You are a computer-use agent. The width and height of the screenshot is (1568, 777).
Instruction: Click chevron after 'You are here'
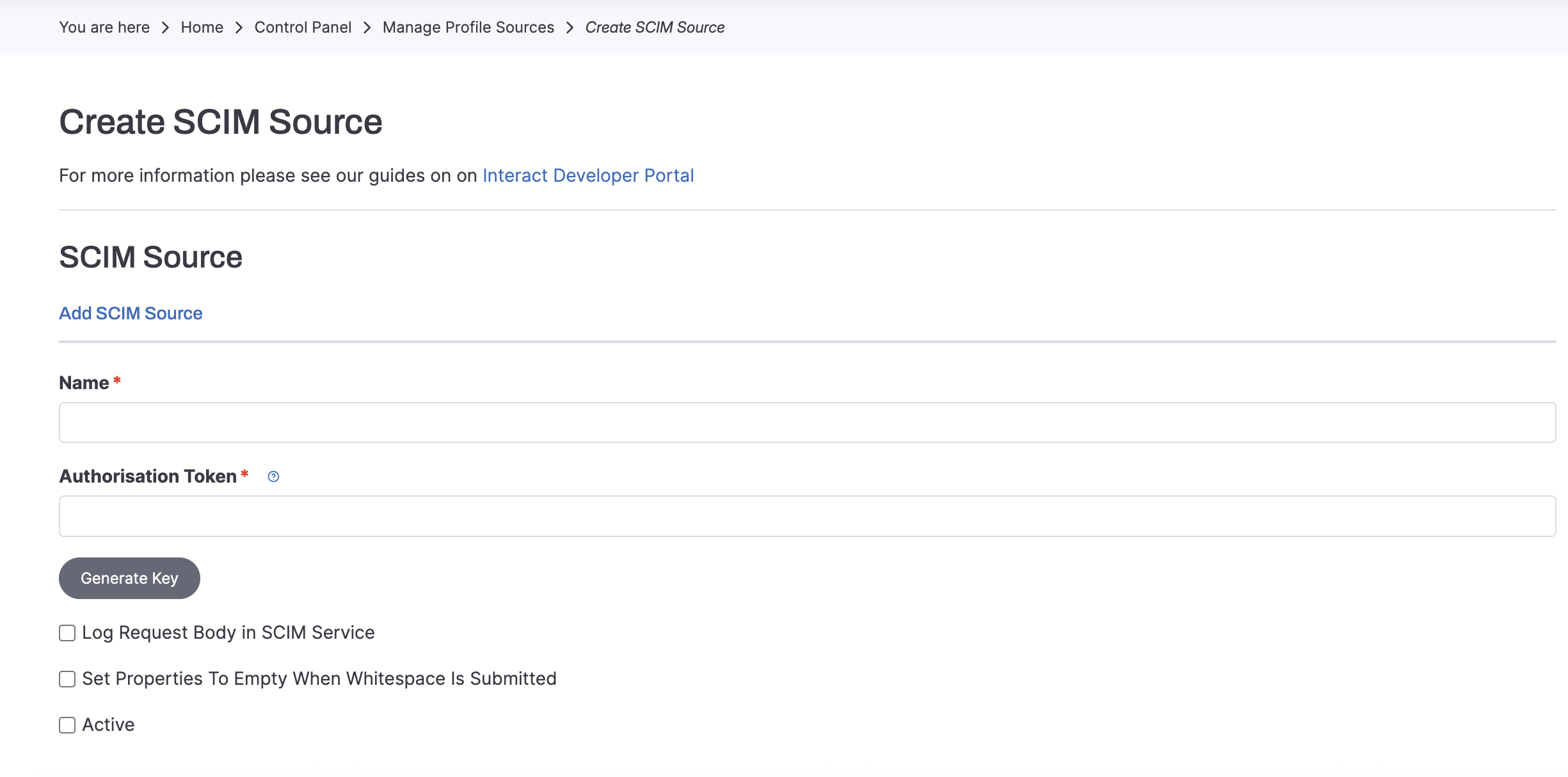click(165, 28)
